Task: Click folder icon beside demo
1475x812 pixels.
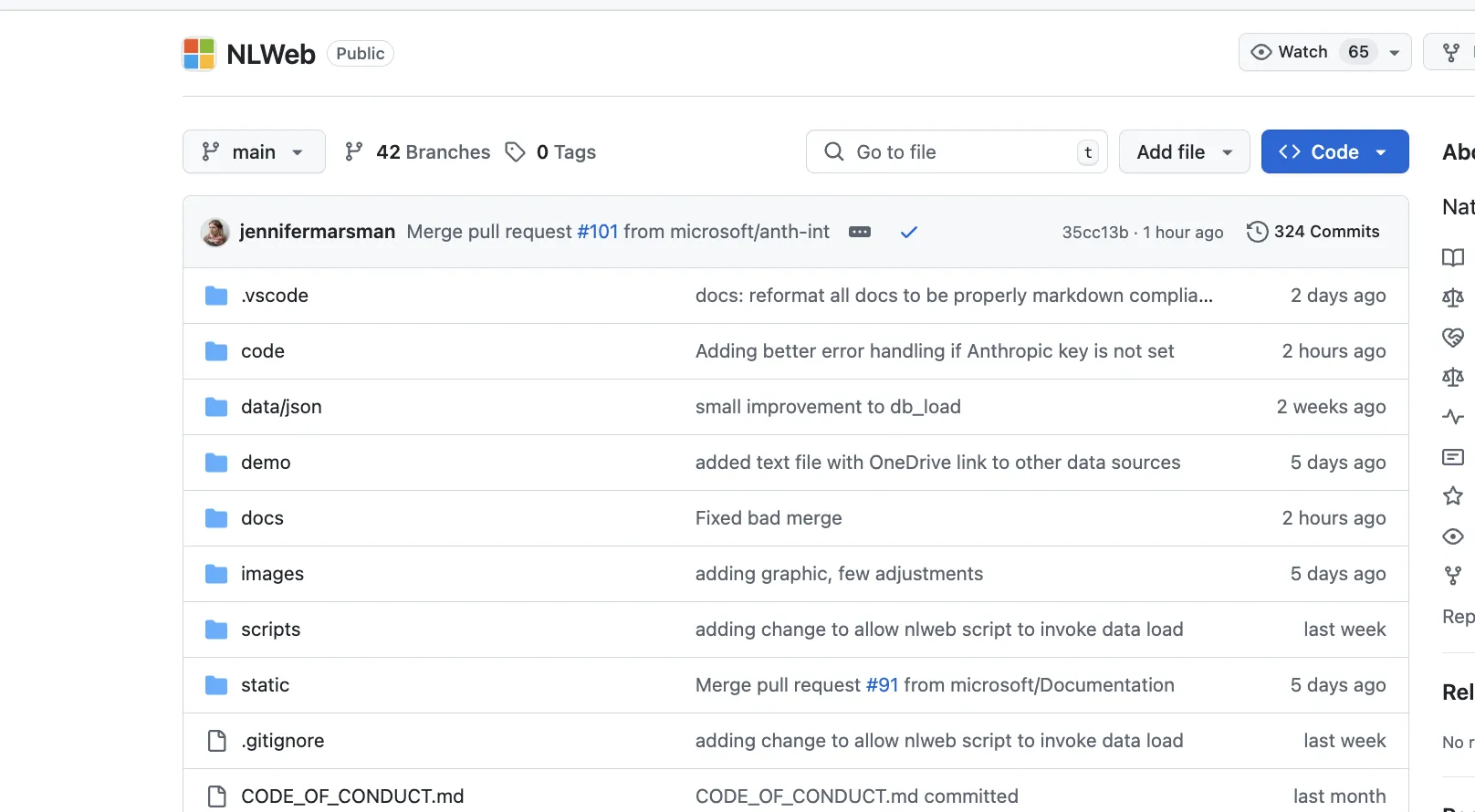Action: [216, 463]
